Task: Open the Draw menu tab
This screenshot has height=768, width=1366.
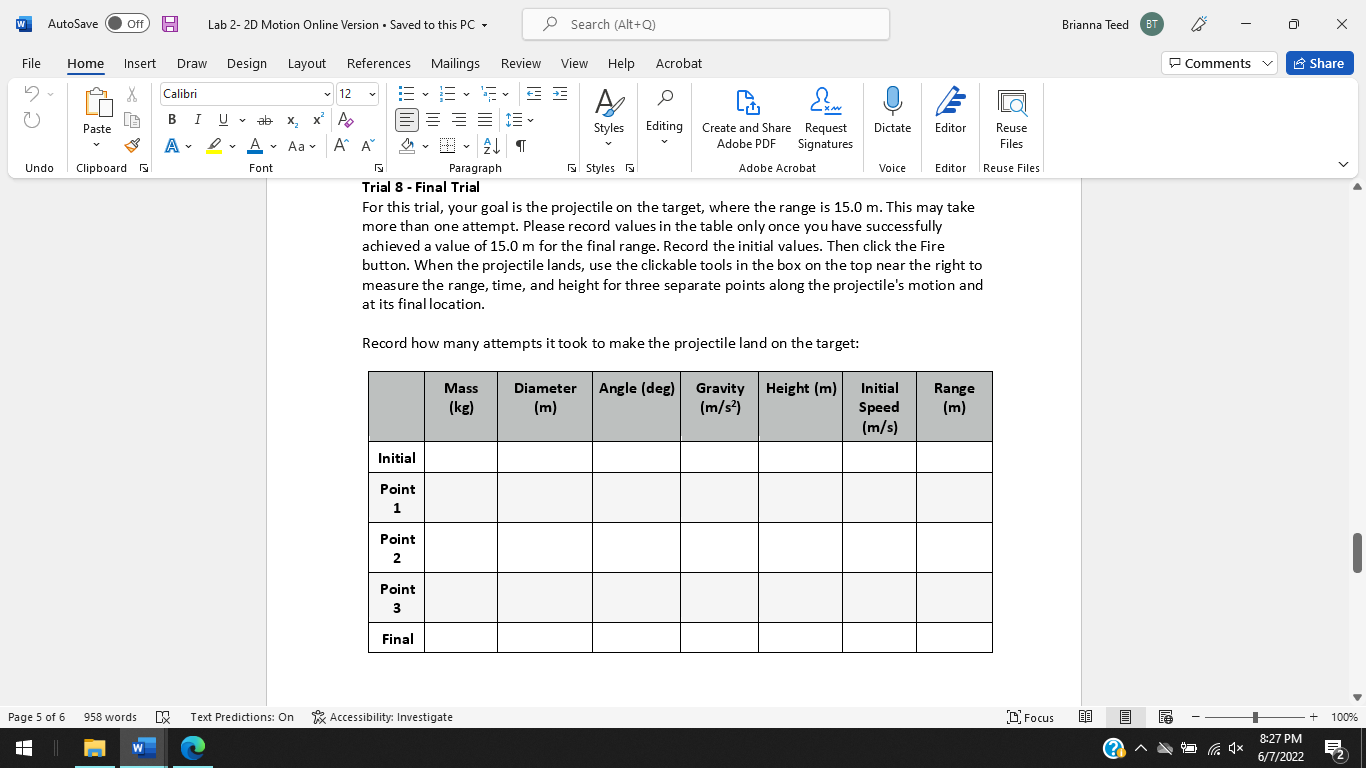Action: (x=191, y=63)
